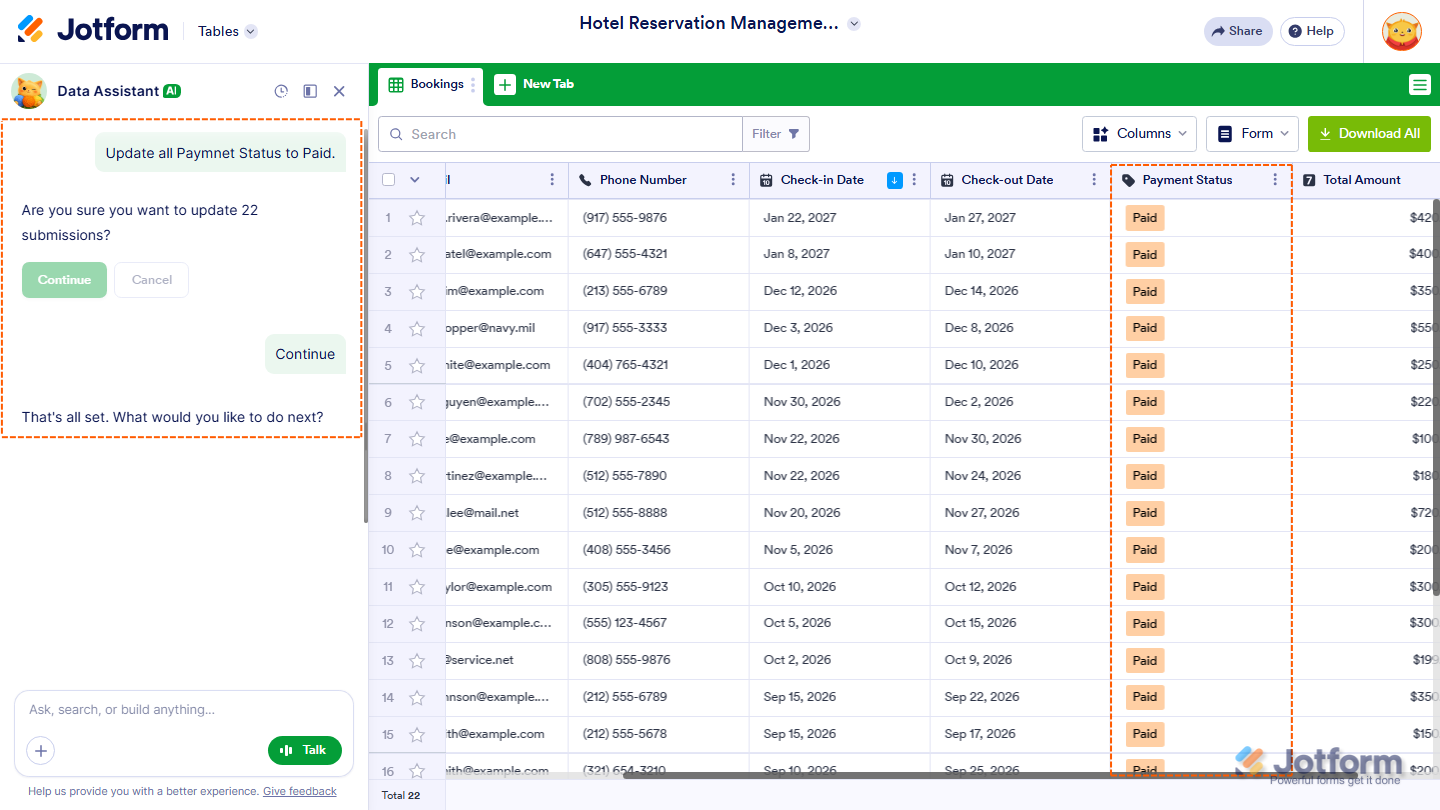Open the Filter control
The height and width of the screenshot is (810, 1440).
[775, 134]
